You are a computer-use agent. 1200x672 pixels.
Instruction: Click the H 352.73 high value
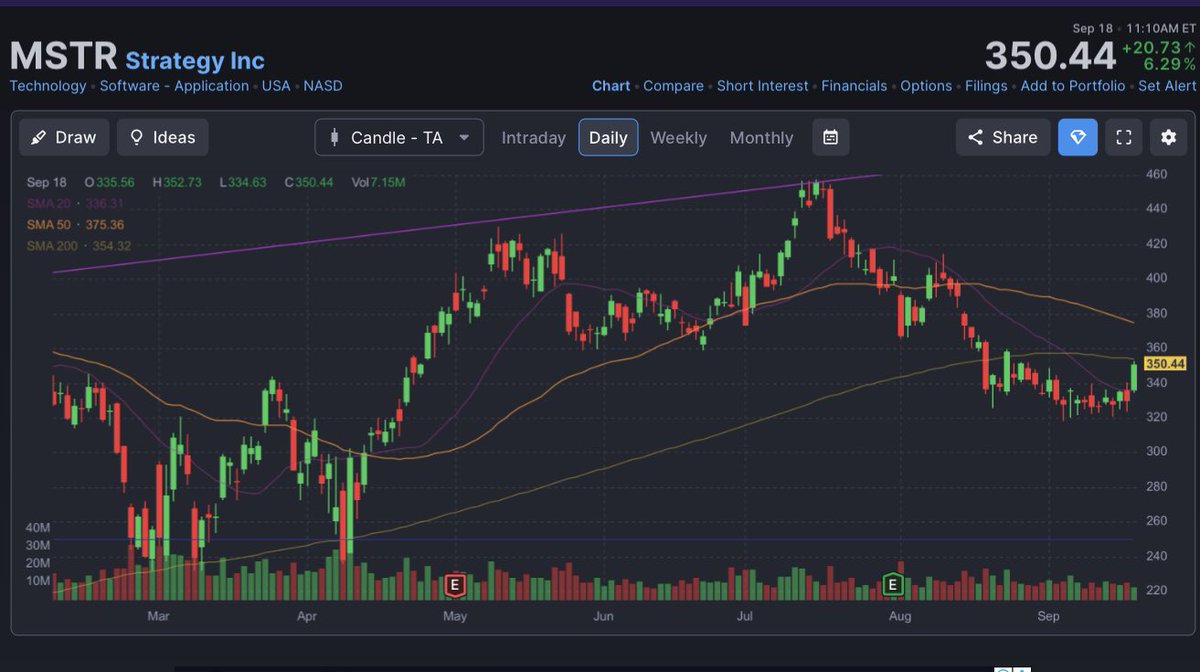coord(177,182)
